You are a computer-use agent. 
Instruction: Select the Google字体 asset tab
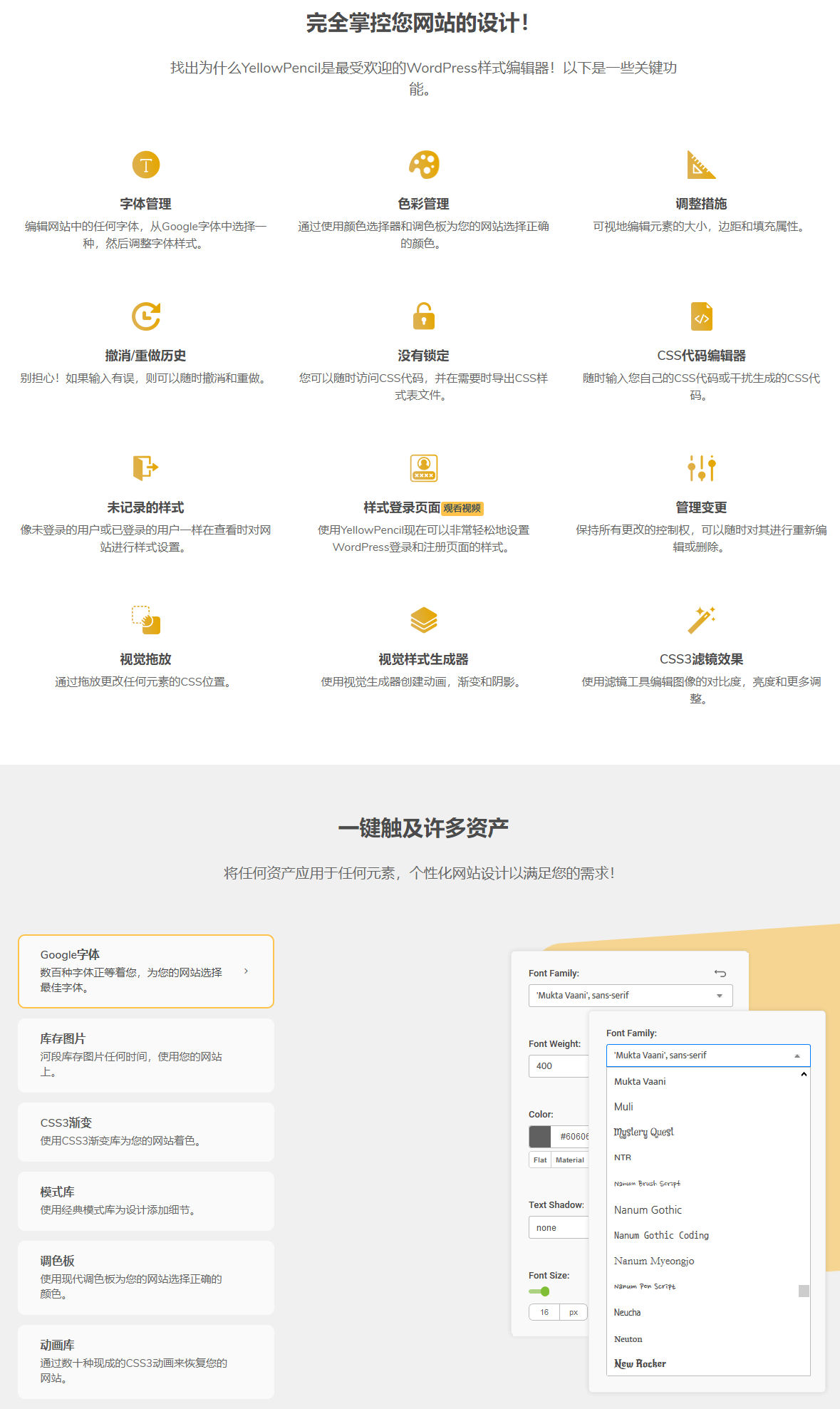146,971
